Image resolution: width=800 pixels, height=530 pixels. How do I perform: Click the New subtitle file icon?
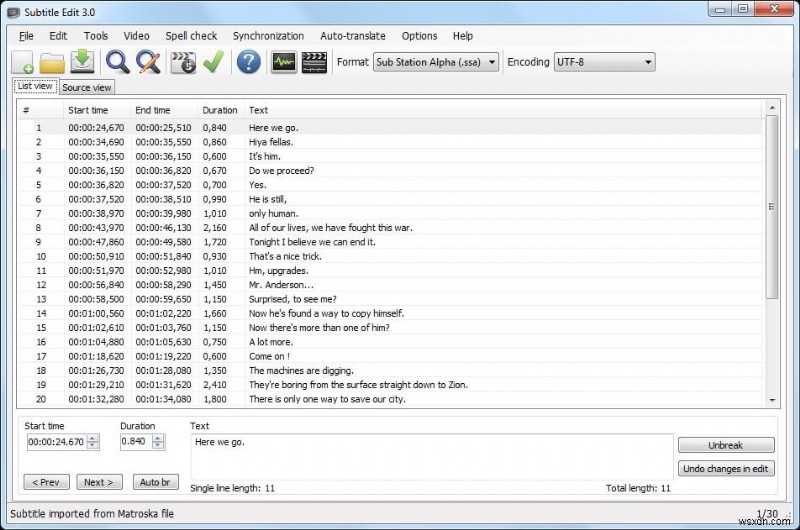click(x=22, y=62)
